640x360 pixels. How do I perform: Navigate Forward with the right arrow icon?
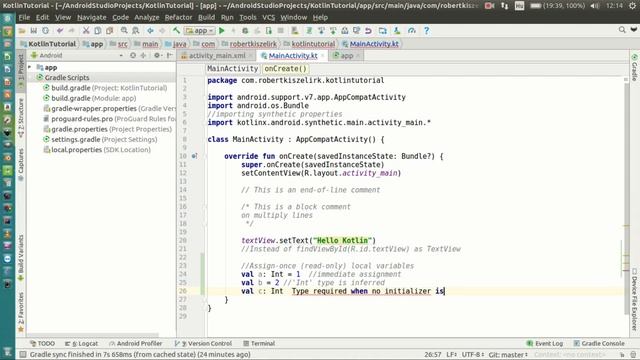(x=162, y=31)
